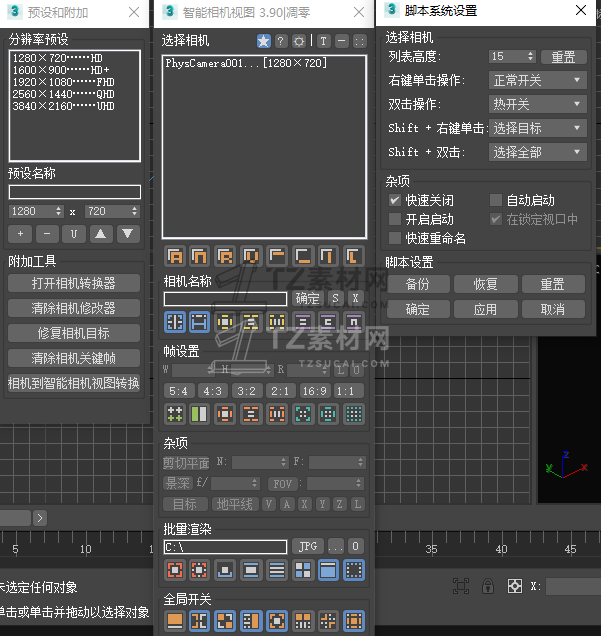
Task: Click the 相机名称 input field
Action: pos(225,299)
